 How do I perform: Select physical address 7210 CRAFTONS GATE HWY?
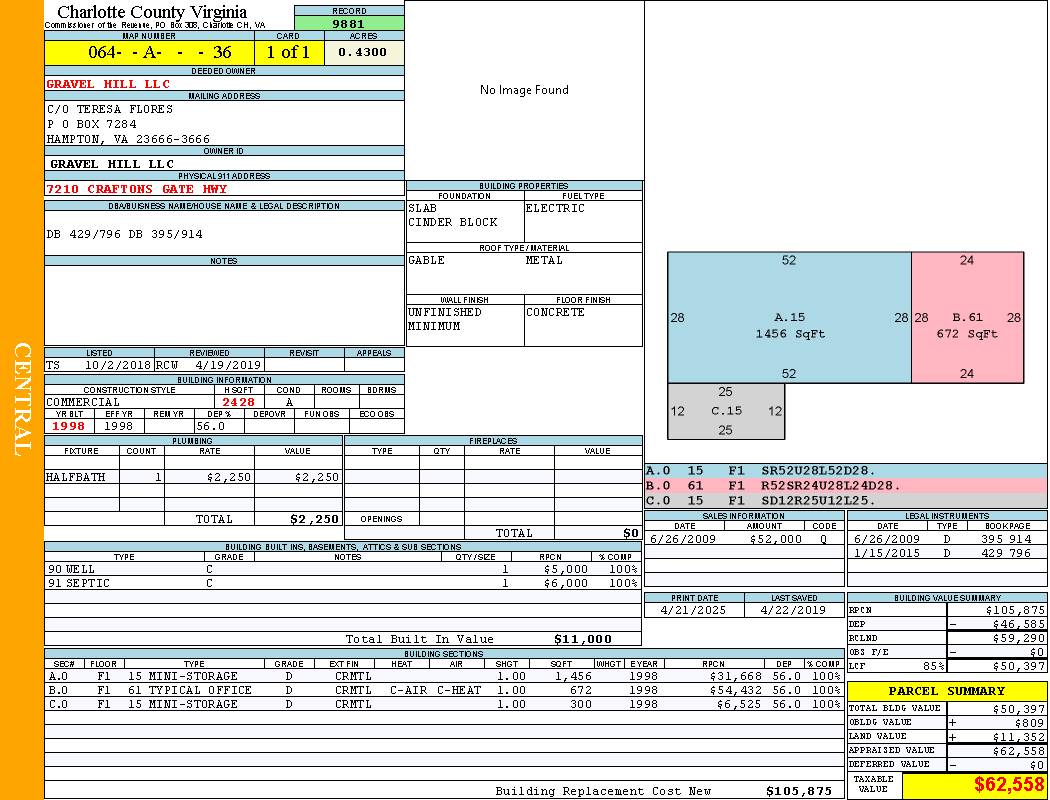pyautogui.click(x=137, y=189)
